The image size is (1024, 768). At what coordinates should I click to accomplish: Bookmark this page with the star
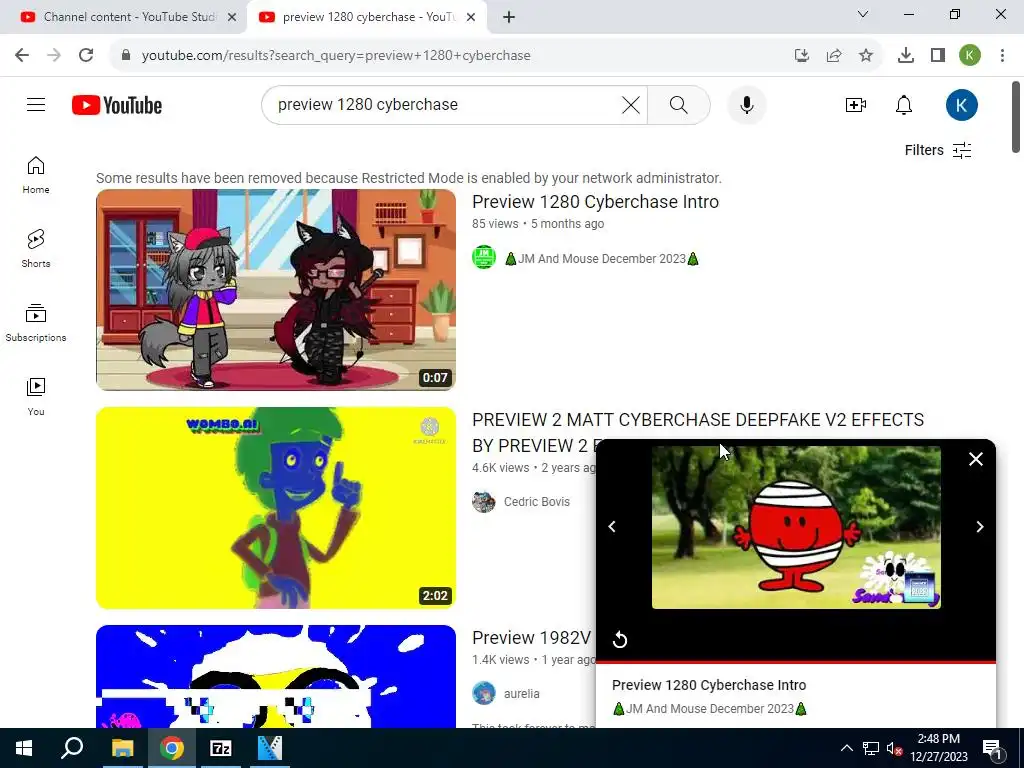point(865,56)
